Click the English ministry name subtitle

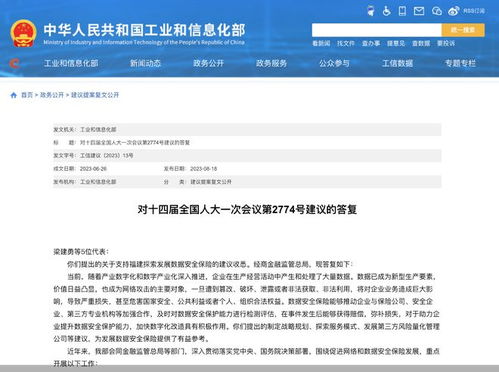144,42
